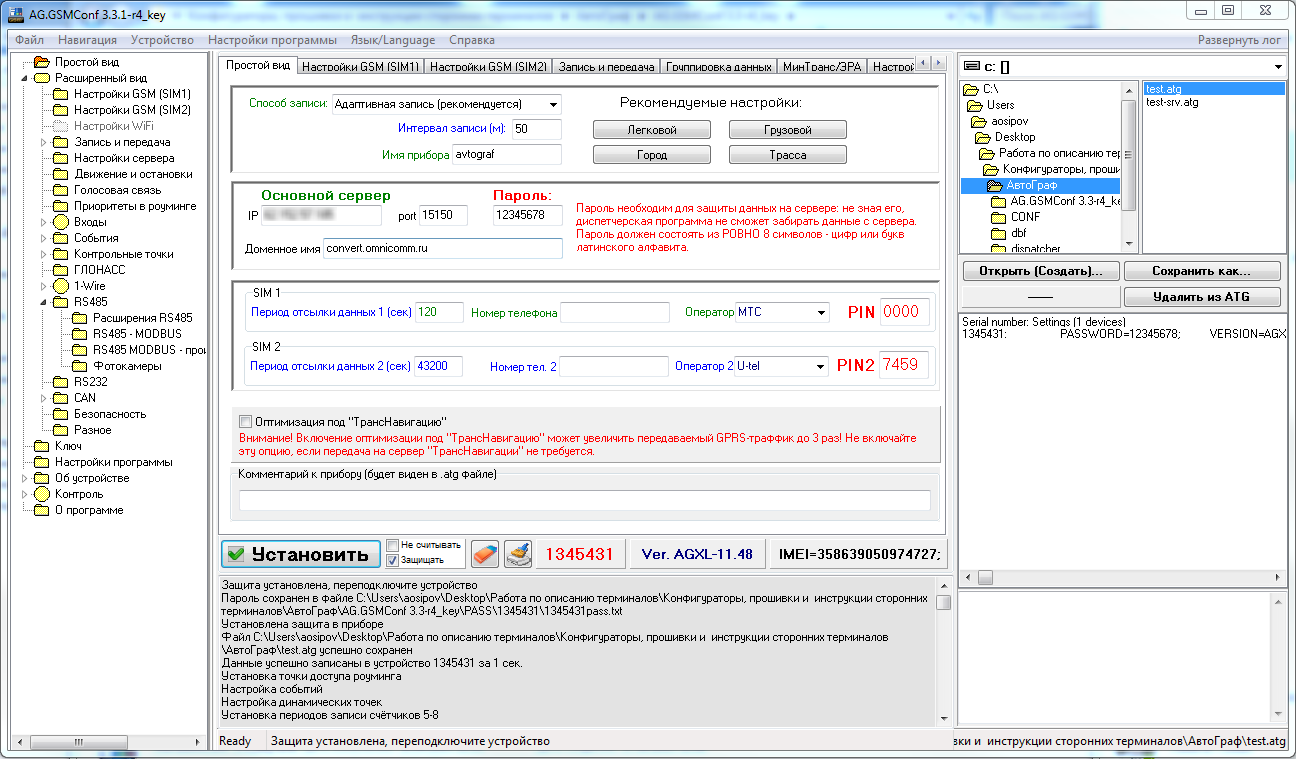Click yellow circle icon of 1-Wire
Screen dimensions: 1296x759
click(x=60, y=286)
